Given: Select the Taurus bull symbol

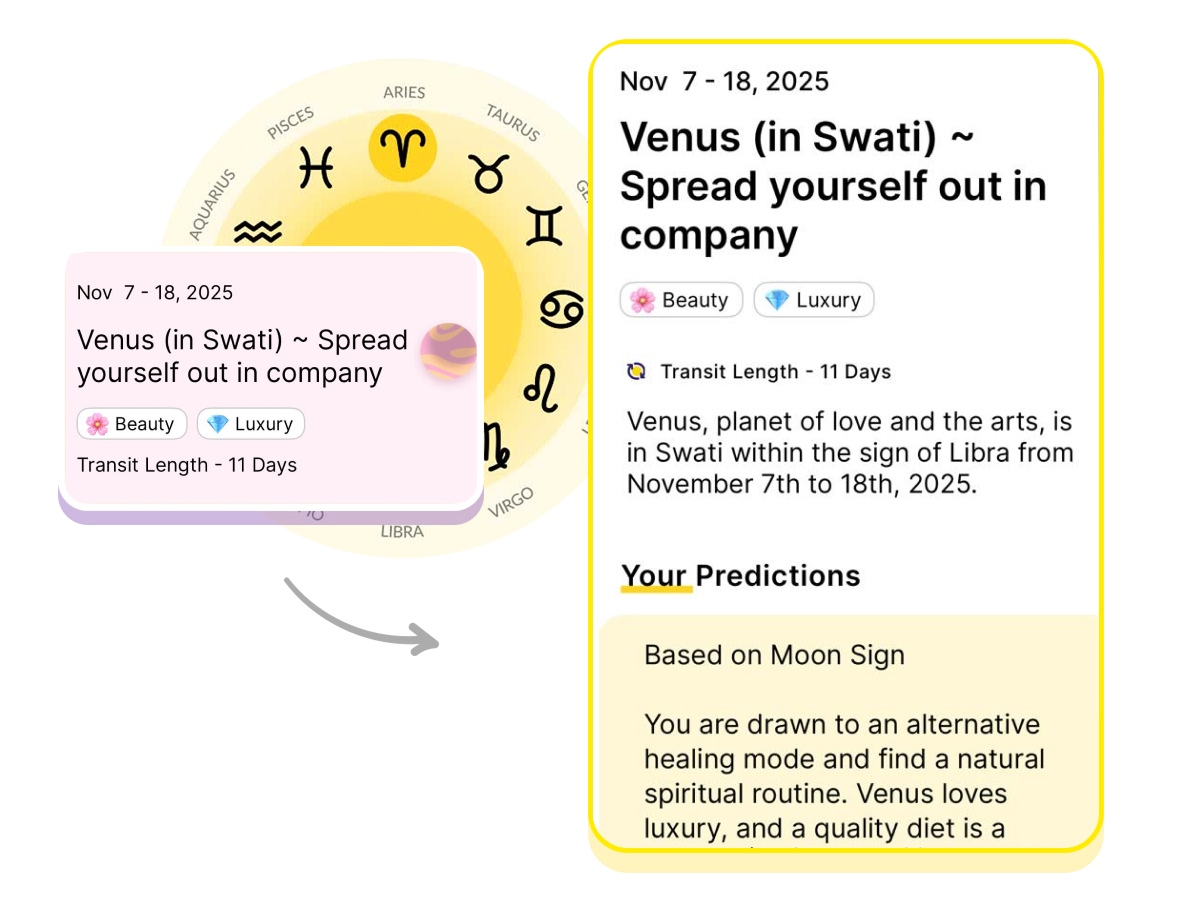Looking at the screenshot, I should pyautogui.click(x=489, y=174).
